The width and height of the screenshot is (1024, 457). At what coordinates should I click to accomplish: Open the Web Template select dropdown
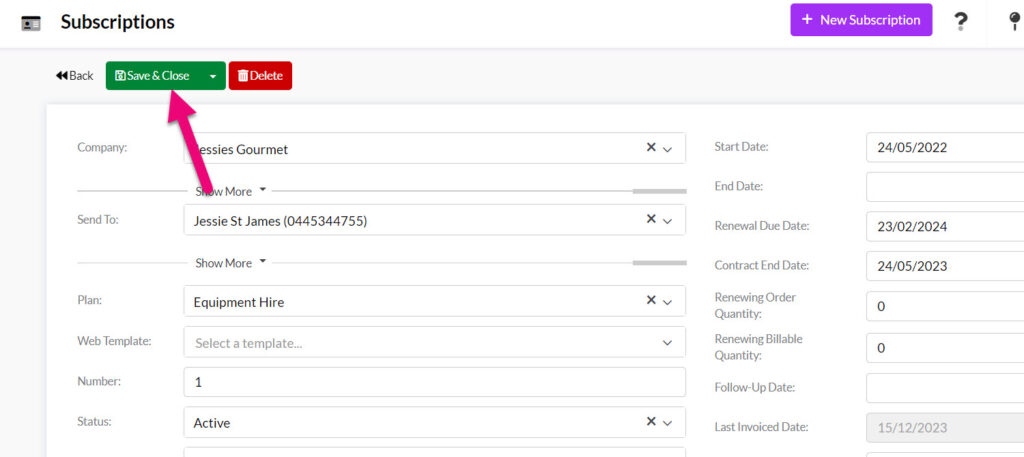pyautogui.click(x=435, y=342)
